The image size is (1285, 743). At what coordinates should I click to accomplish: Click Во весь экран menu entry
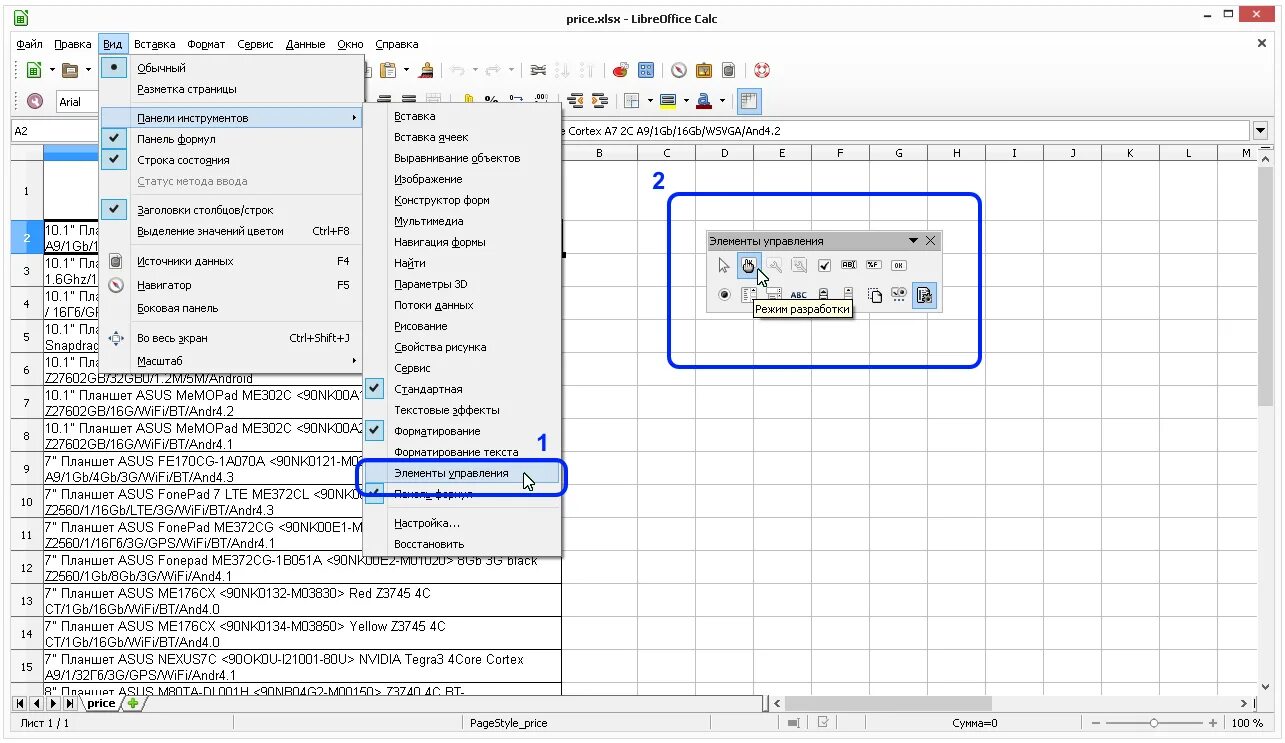[x=231, y=338]
